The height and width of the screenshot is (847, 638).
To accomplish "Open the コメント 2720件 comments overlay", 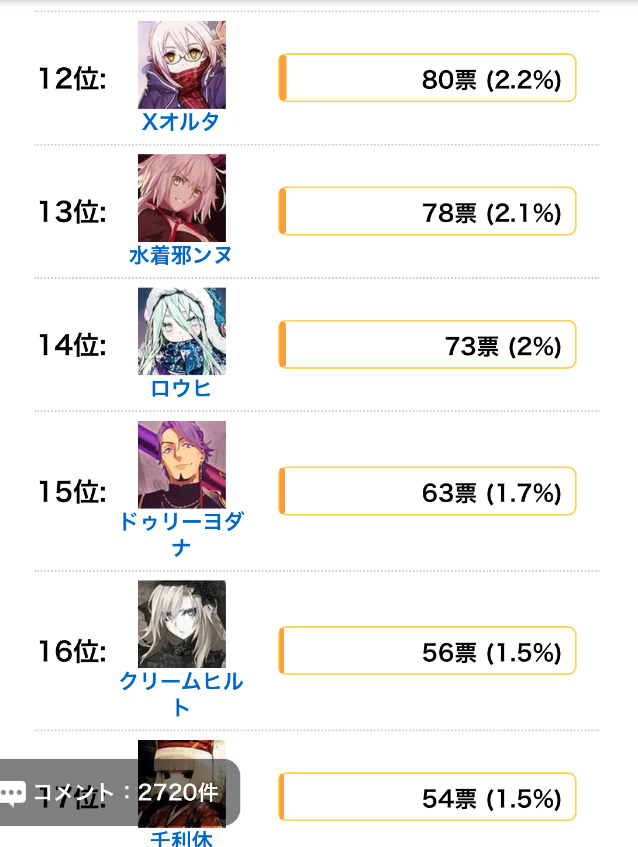I will (126, 793).
